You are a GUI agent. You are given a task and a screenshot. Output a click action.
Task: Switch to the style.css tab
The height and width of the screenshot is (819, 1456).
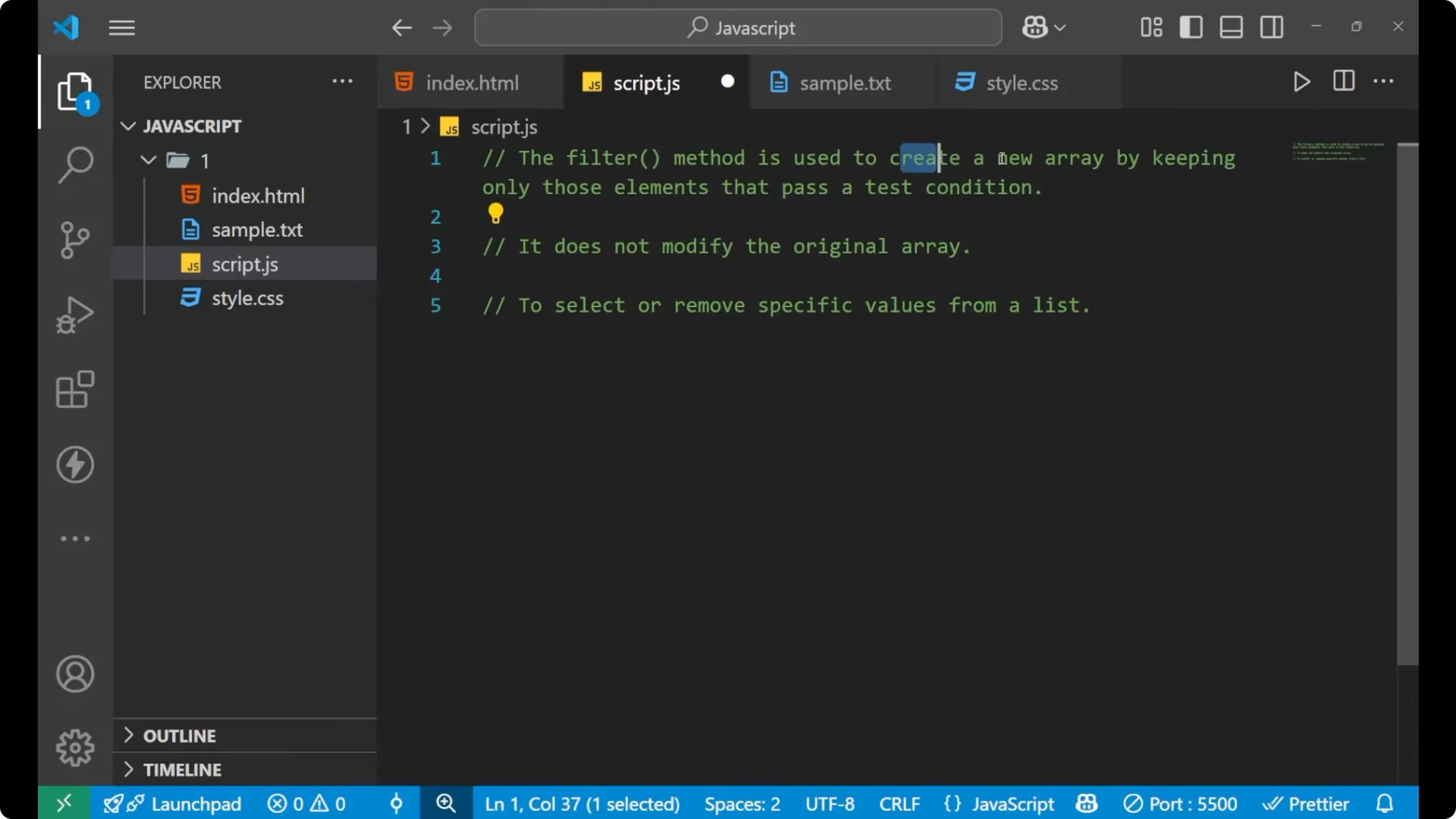(x=1020, y=83)
